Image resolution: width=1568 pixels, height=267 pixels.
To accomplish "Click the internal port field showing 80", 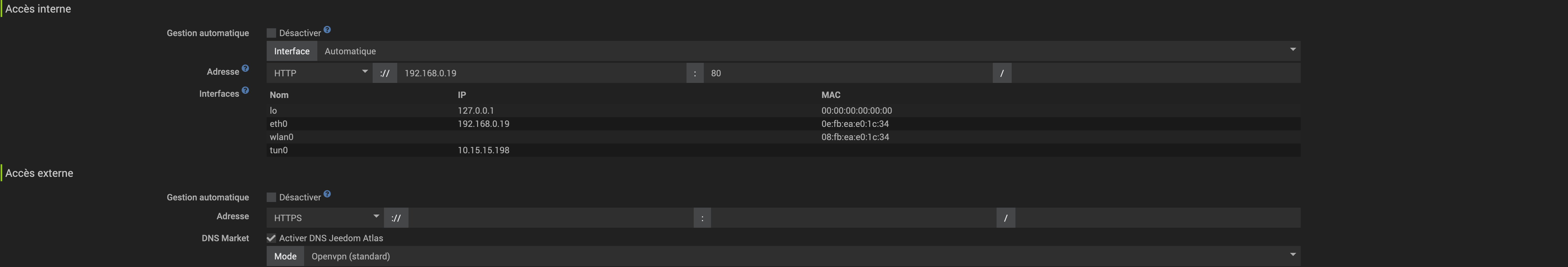I will pos(848,73).
